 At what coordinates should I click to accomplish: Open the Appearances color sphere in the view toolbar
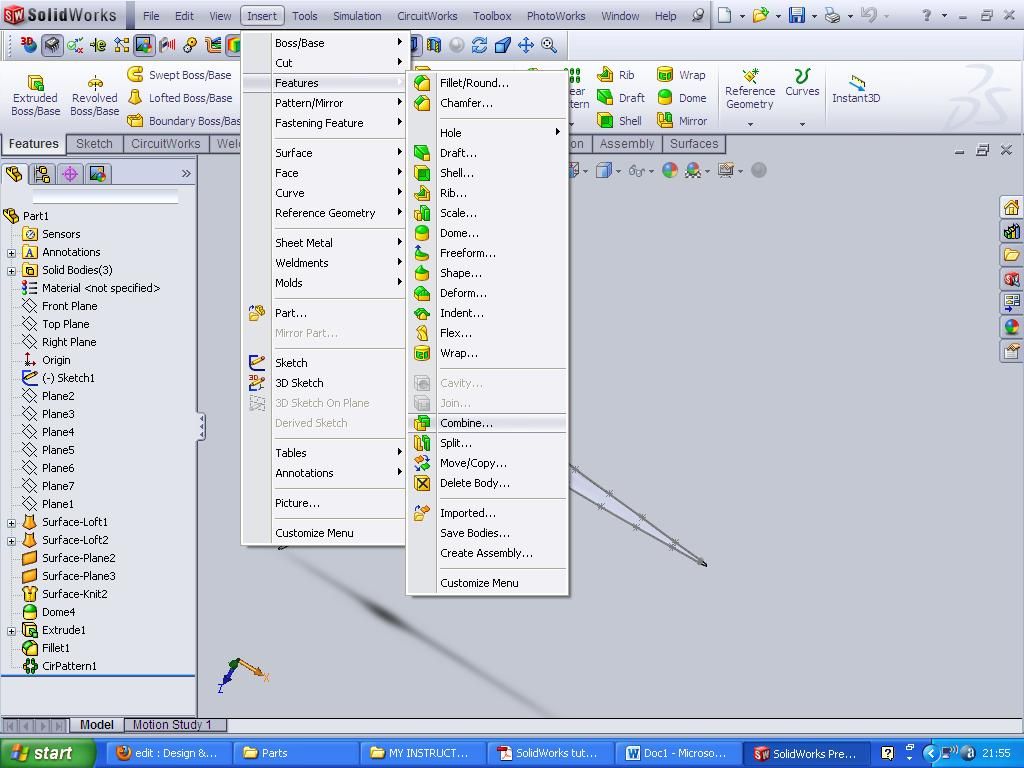[x=670, y=170]
